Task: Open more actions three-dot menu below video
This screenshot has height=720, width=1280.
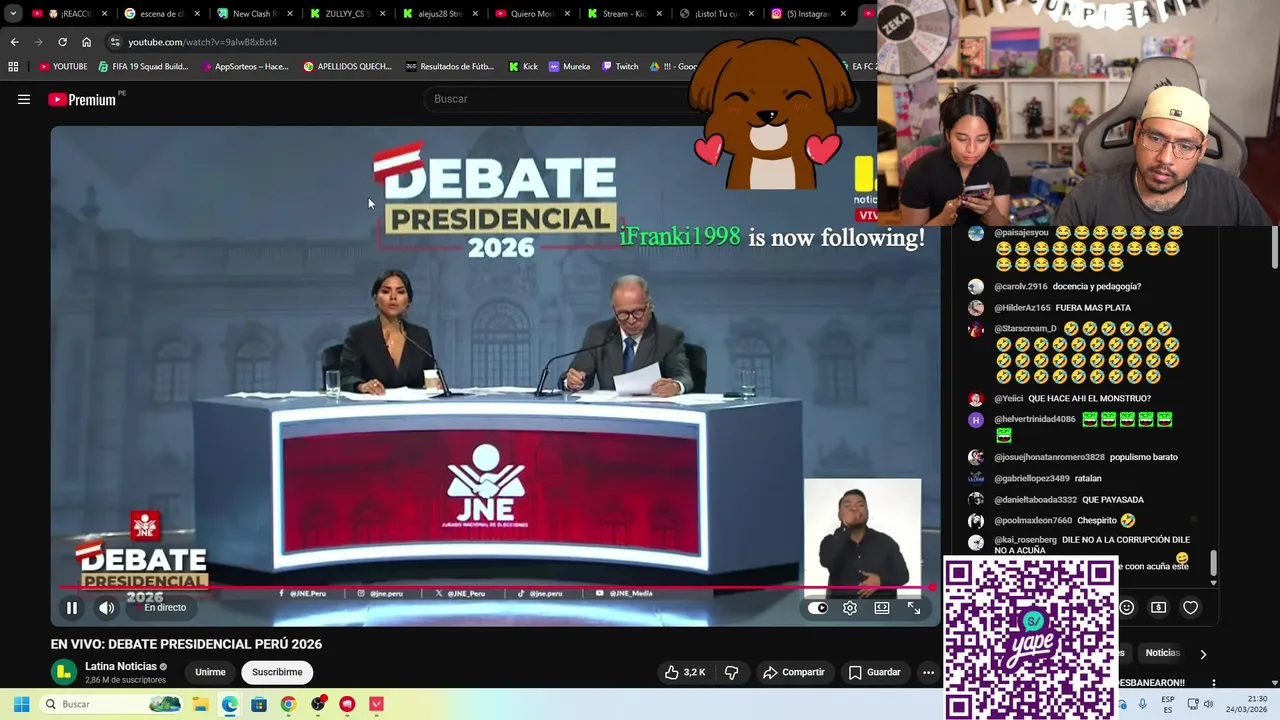Action: coord(928,672)
